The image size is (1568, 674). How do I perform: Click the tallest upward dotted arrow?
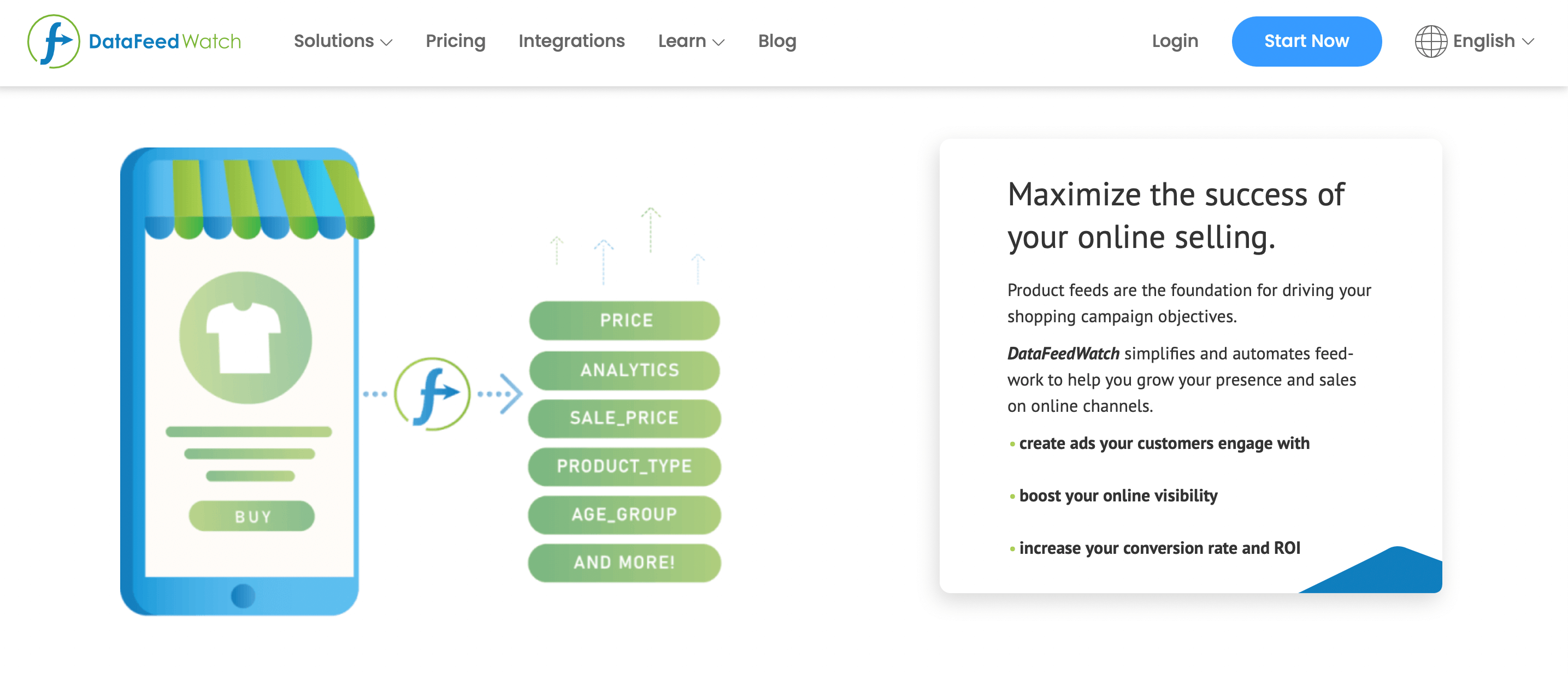pyautogui.click(x=651, y=230)
